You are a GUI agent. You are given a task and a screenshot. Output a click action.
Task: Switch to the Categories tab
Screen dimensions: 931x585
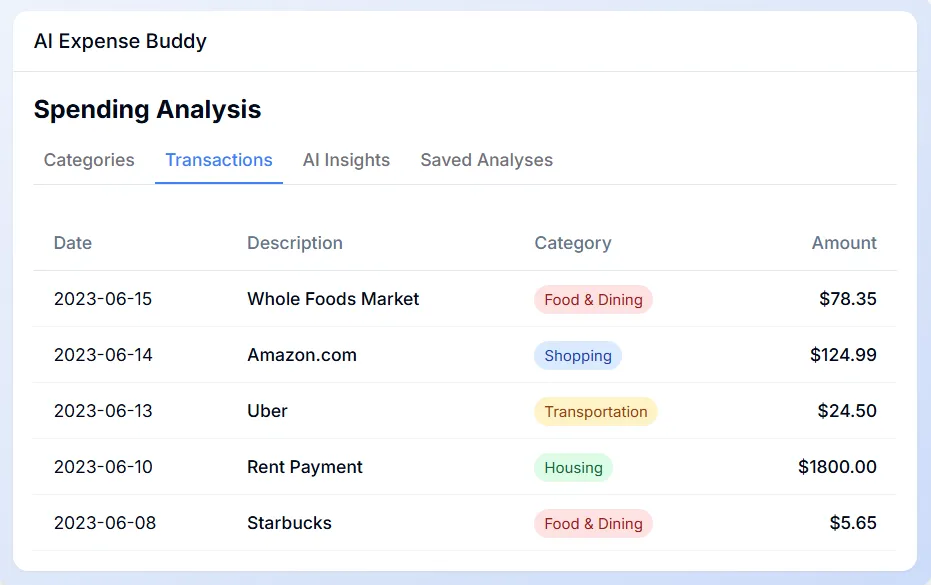(88, 160)
